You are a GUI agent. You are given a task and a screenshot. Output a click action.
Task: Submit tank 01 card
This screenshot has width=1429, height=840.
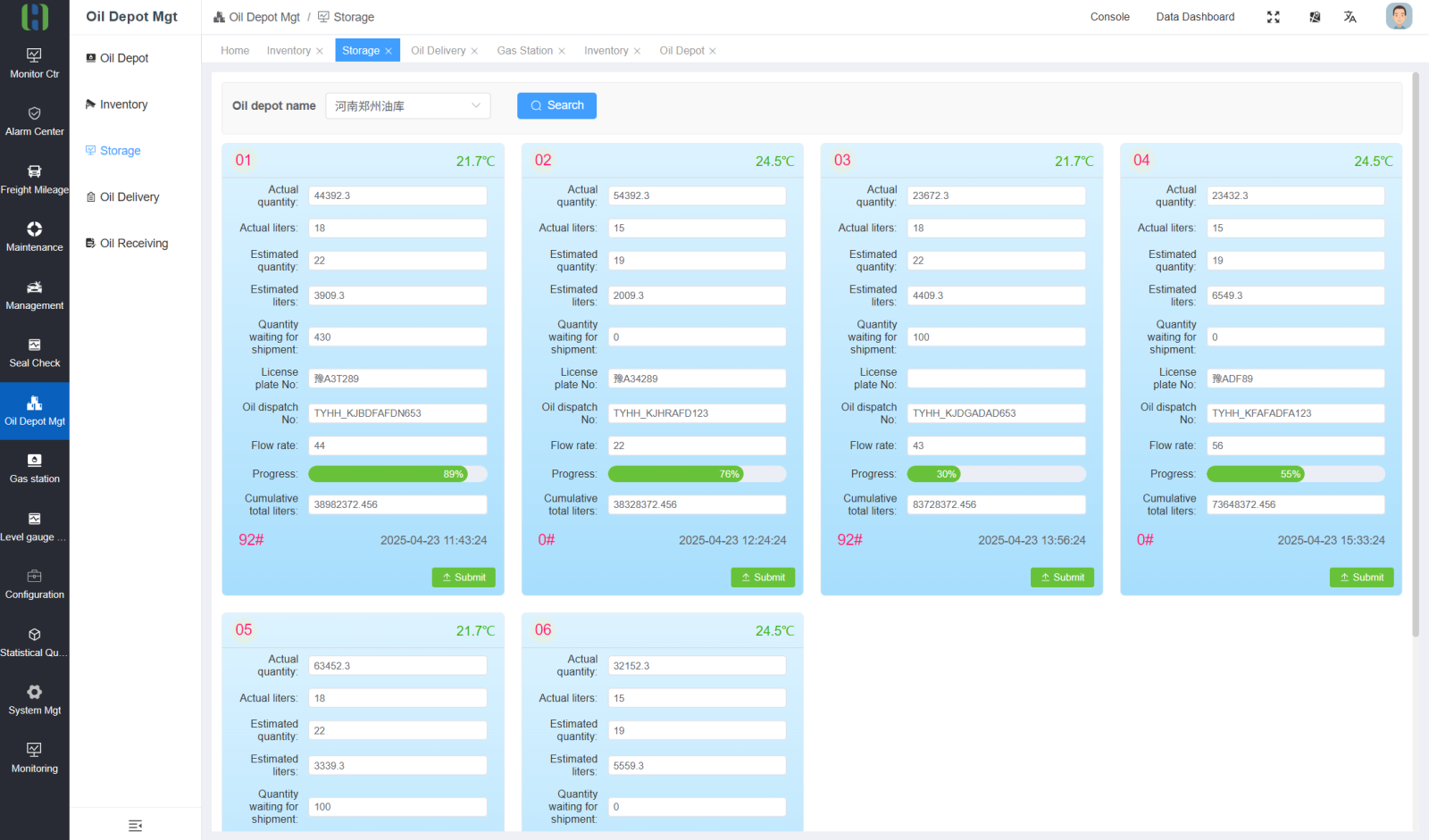point(464,578)
